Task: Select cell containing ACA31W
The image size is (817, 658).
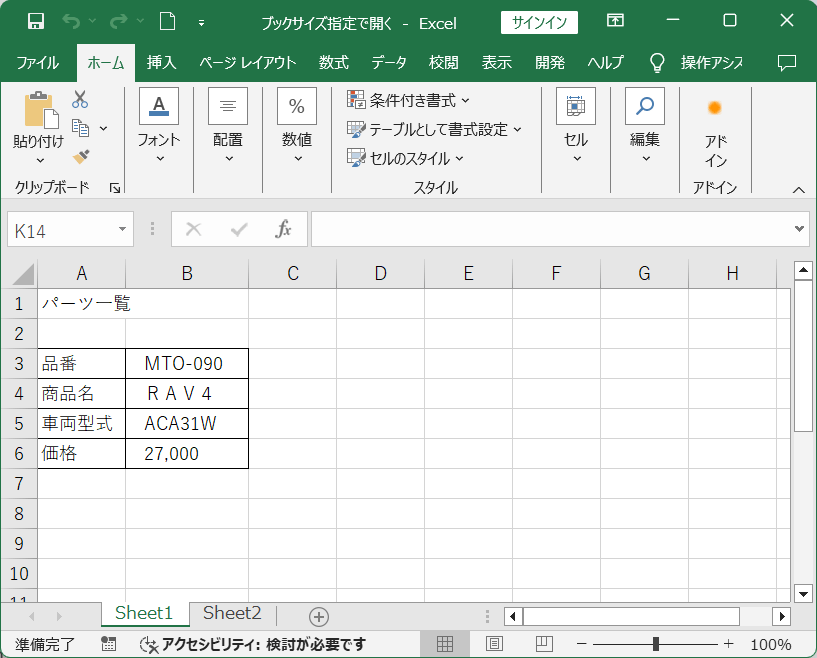Action: click(x=187, y=424)
